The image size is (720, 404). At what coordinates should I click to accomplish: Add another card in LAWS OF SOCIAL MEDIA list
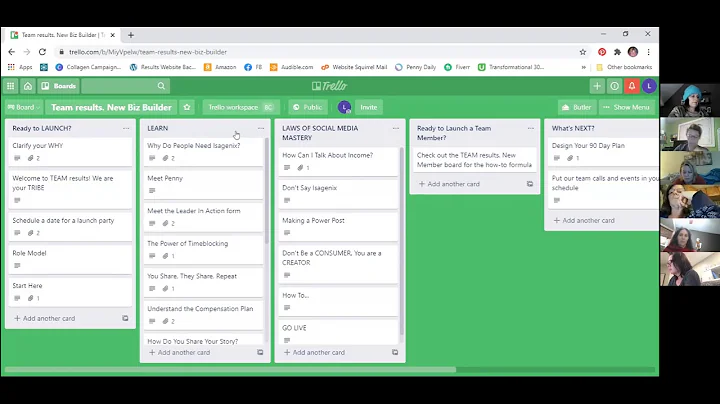coord(315,353)
